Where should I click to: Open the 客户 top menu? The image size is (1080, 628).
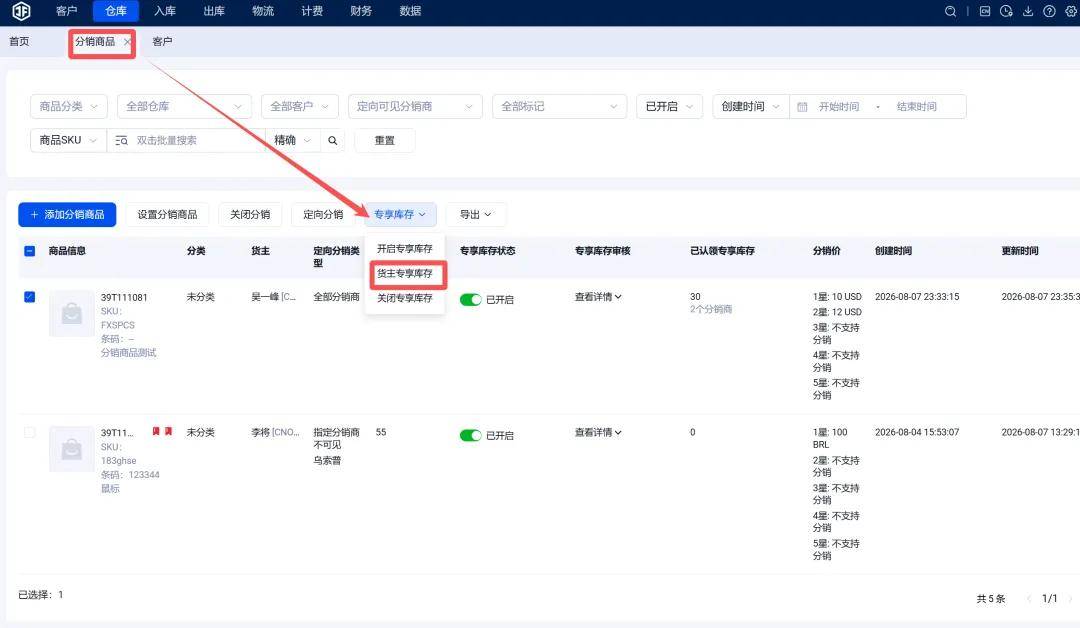tap(67, 11)
